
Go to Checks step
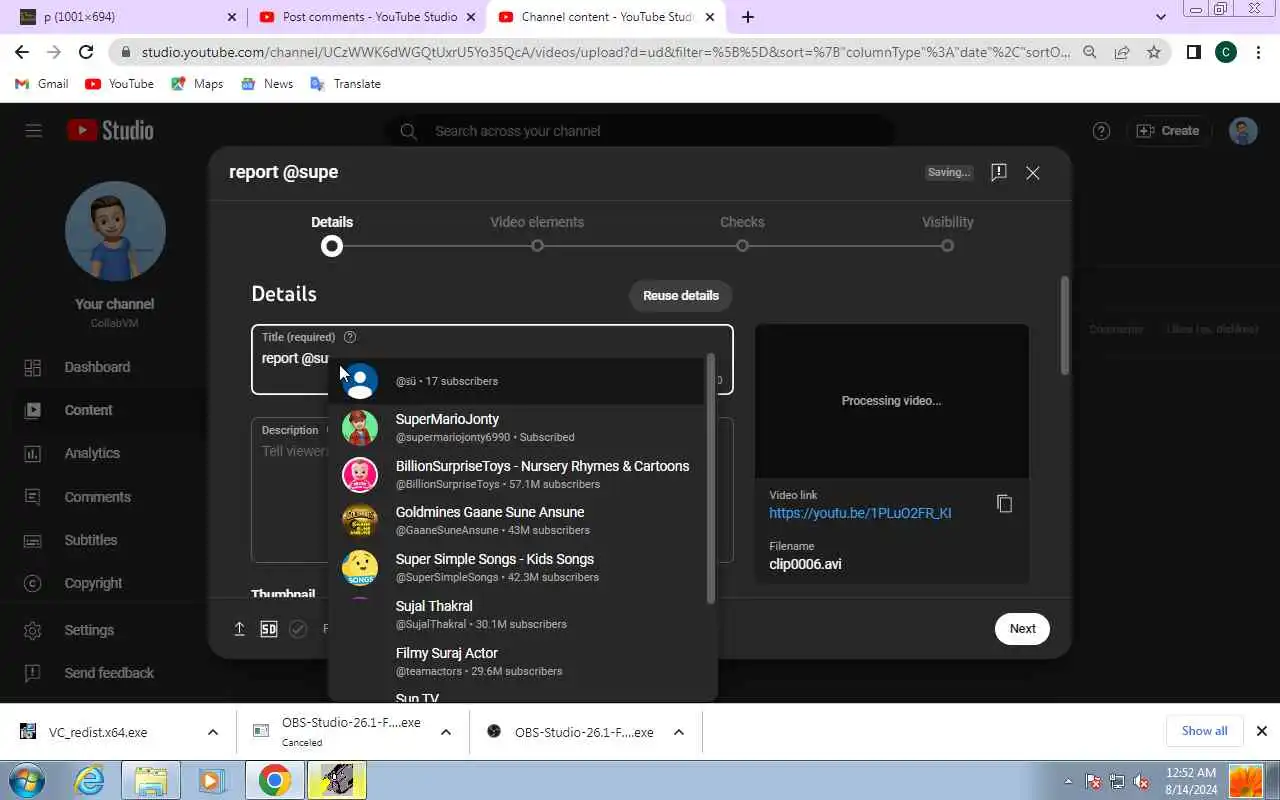click(x=742, y=234)
